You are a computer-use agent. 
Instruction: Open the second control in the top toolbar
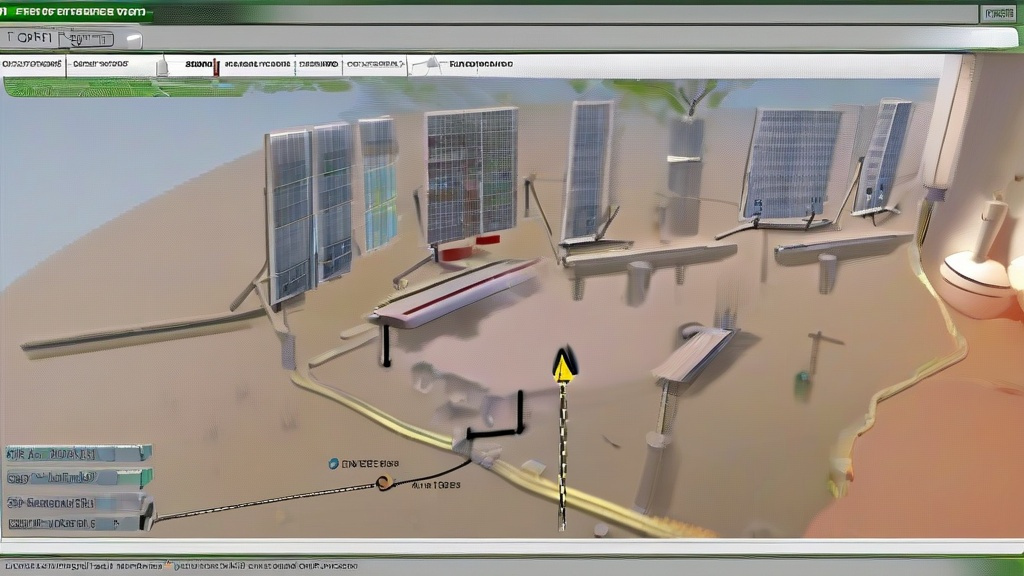tap(87, 39)
